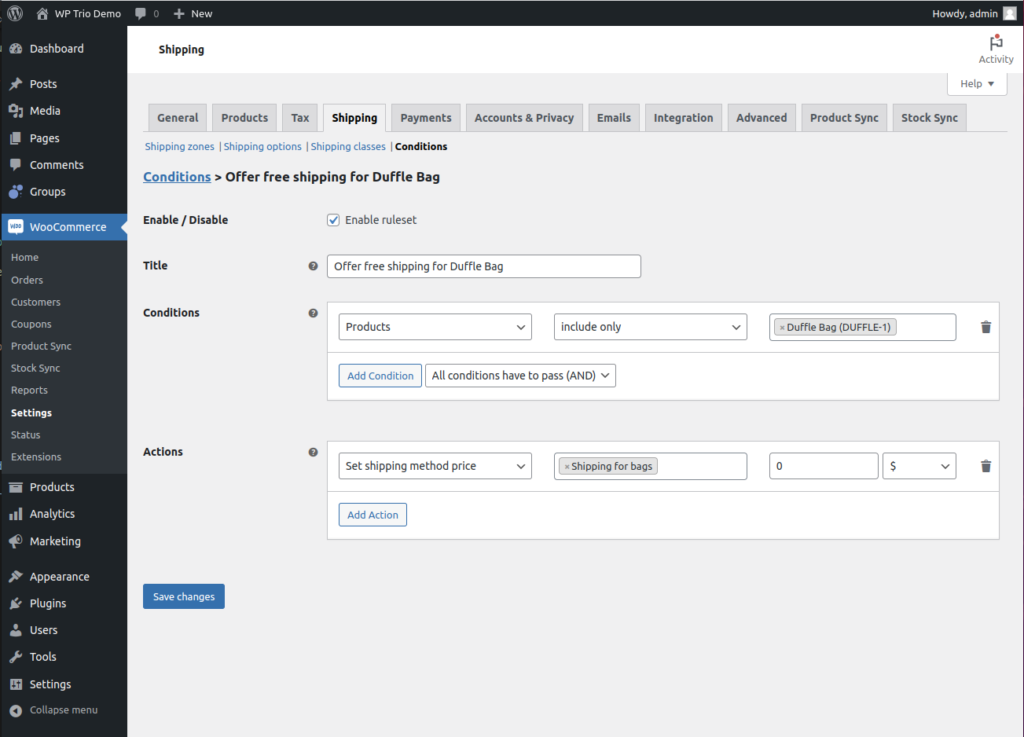The width and height of the screenshot is (1024, 737).
Task: Switch to the Payments tab
Action: coord(425,117)
